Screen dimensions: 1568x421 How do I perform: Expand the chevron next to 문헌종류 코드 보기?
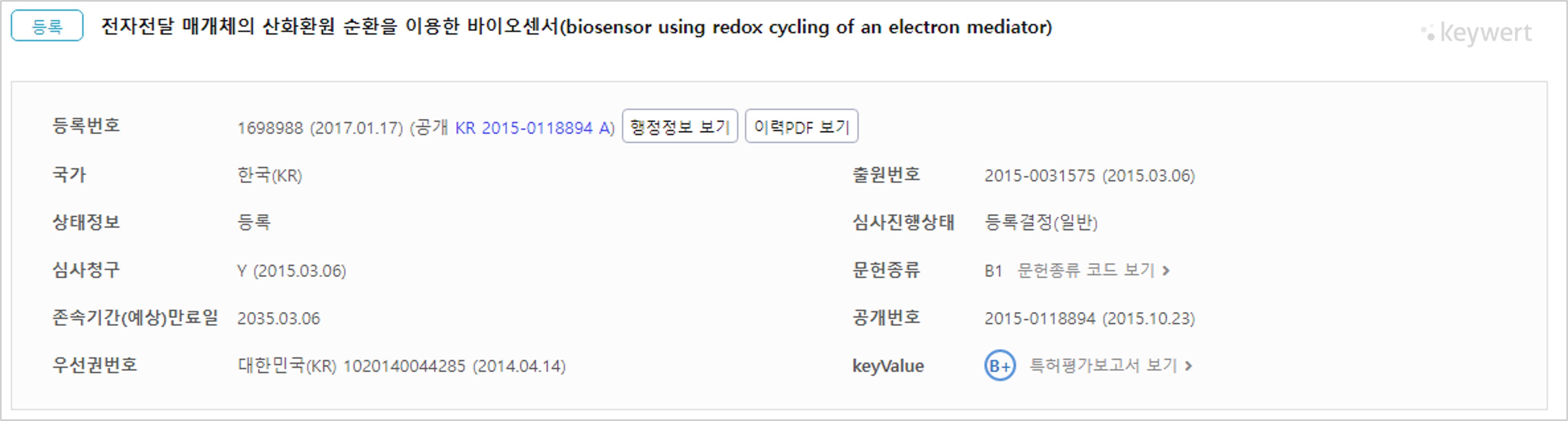[x=1166, y=270]
